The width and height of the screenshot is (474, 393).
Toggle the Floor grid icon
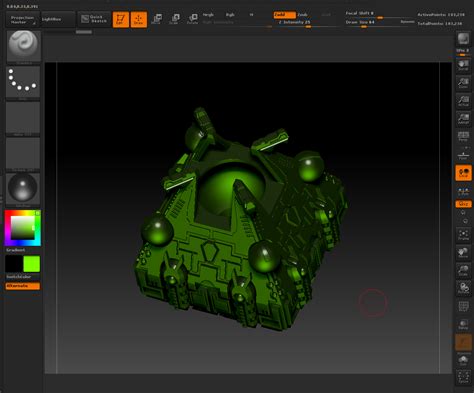(x=463, y=155)
